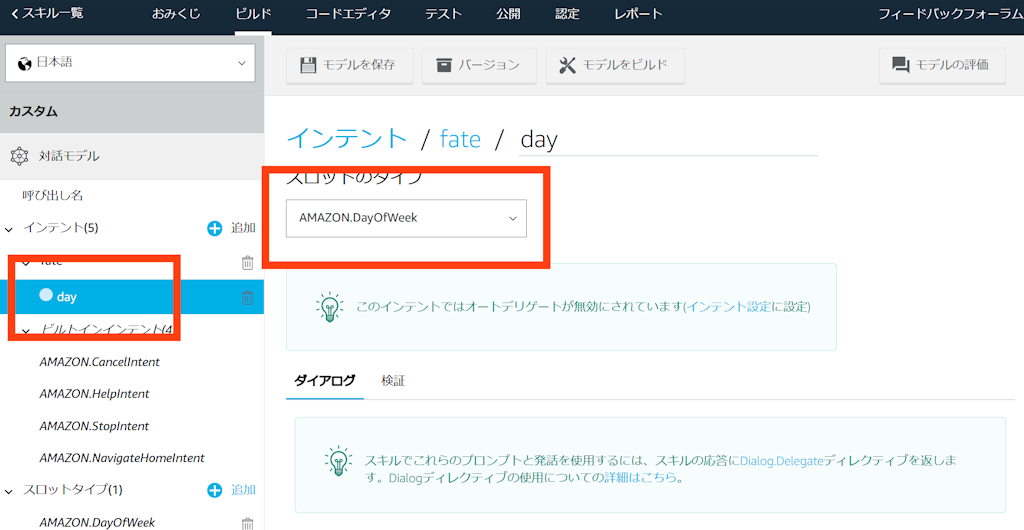Switch to the コードエディタ tab

coord(348,14)
